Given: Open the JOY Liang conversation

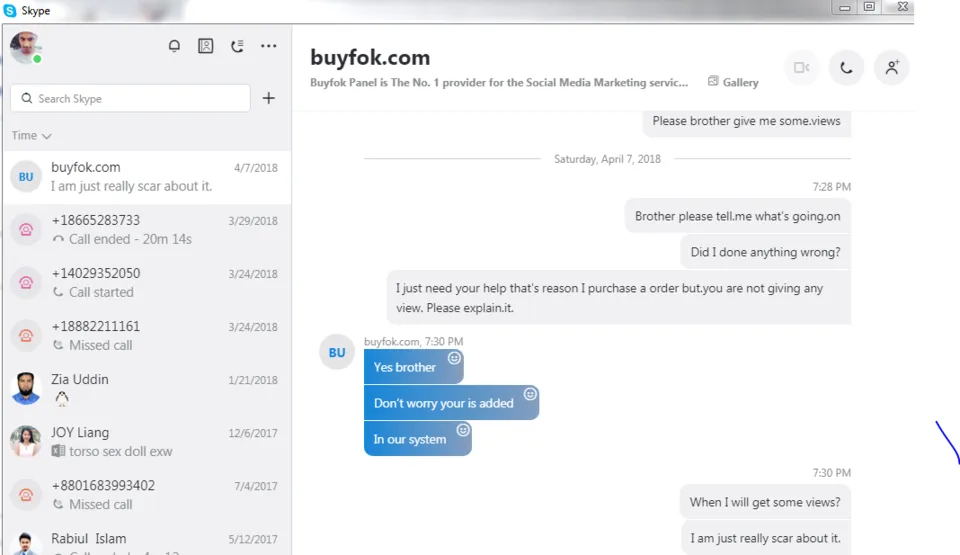Looking at the screenshot, I should [x=147, y=442].
